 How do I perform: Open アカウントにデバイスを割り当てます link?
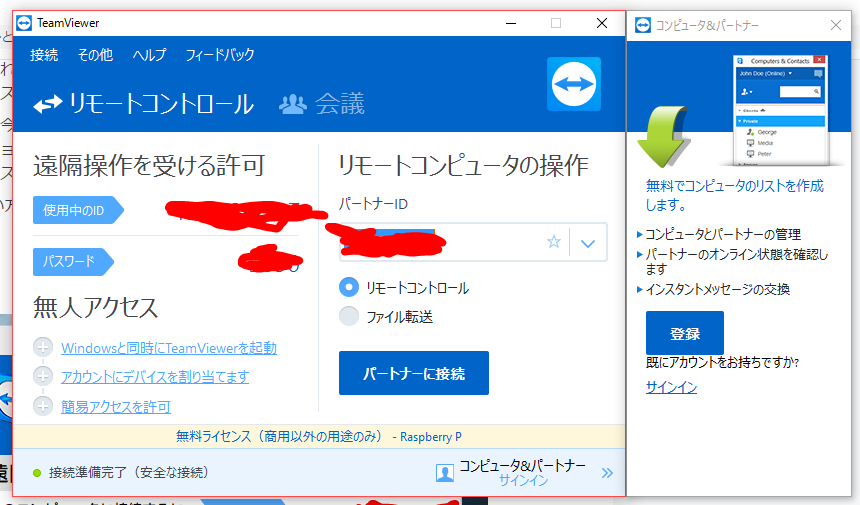[x=155, y=377]
